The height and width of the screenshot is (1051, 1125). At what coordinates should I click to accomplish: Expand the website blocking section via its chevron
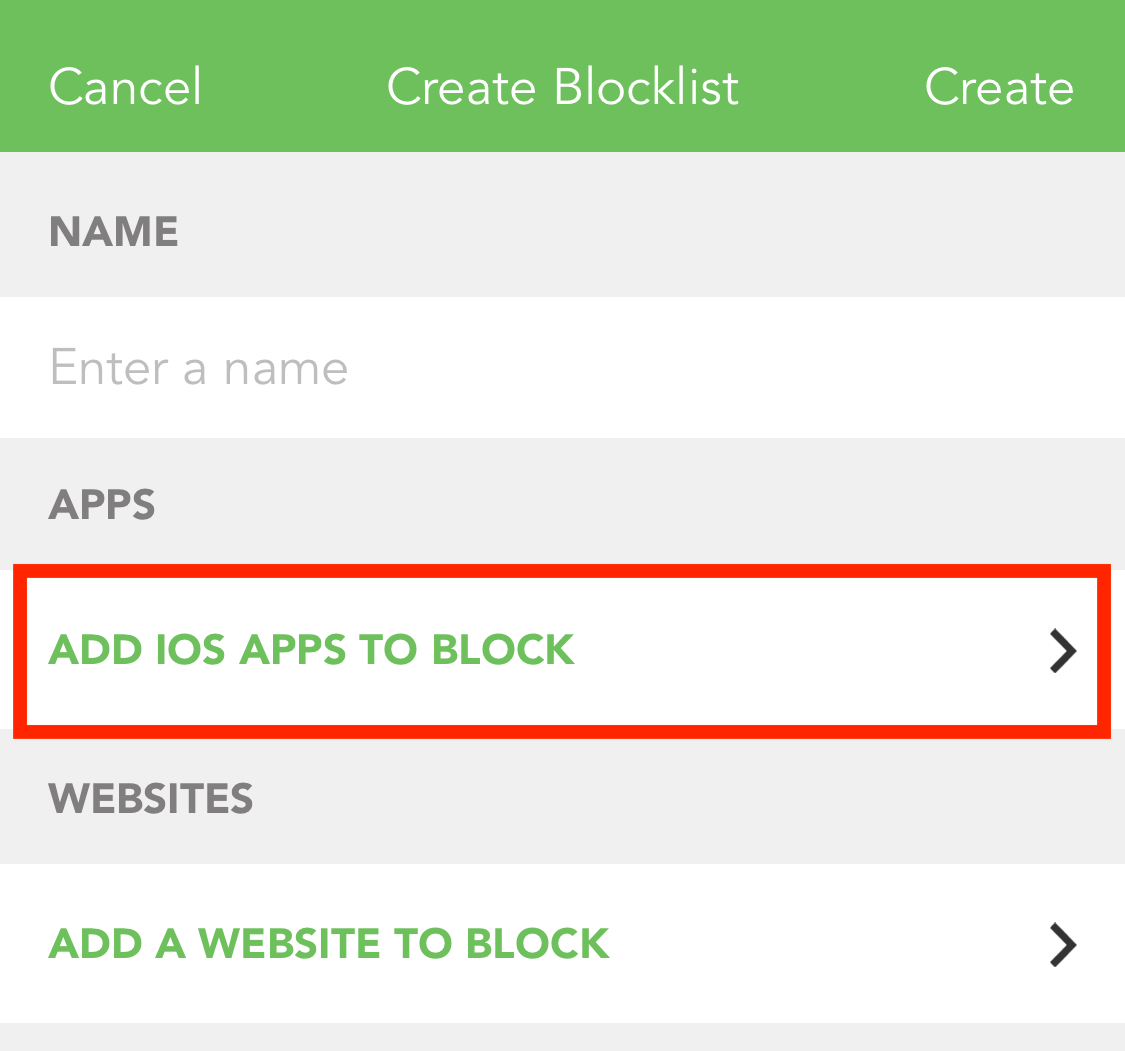pos(1064,944)
